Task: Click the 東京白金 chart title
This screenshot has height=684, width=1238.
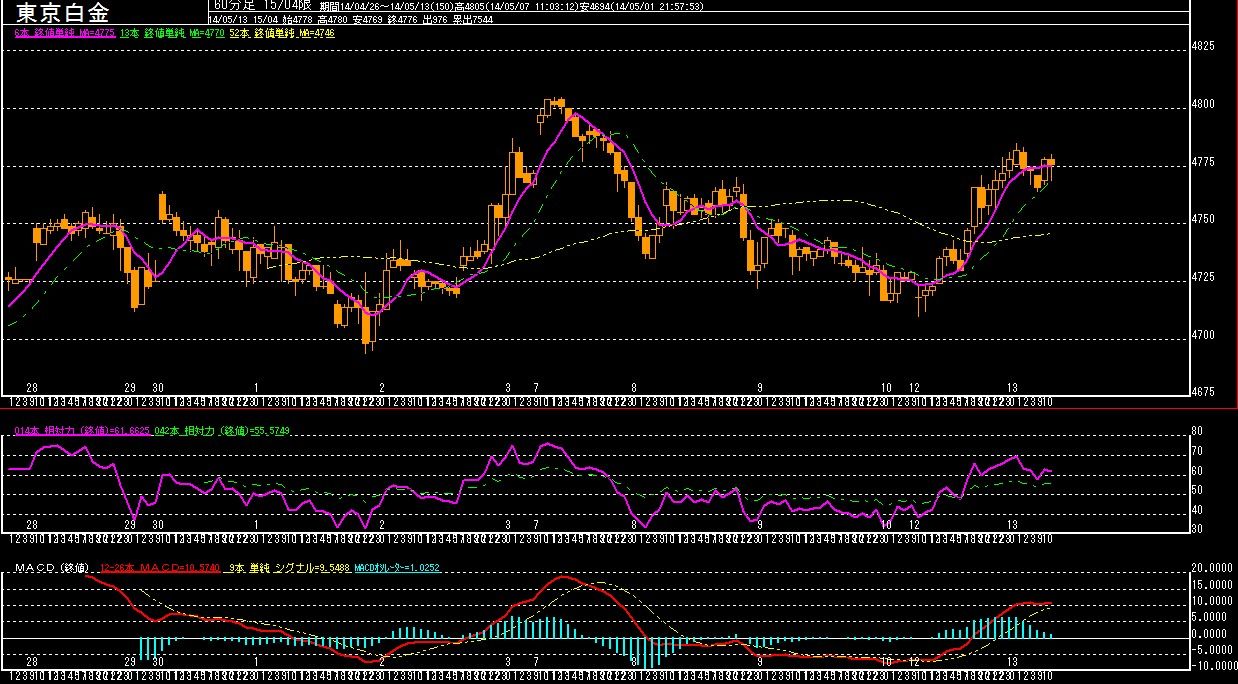Action: [x=64, y=13]
